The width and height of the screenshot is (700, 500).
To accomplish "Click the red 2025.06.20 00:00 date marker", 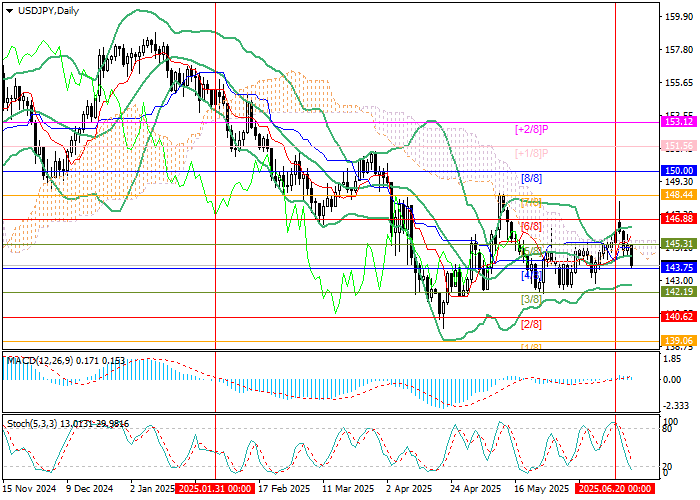I will point(613,490).
